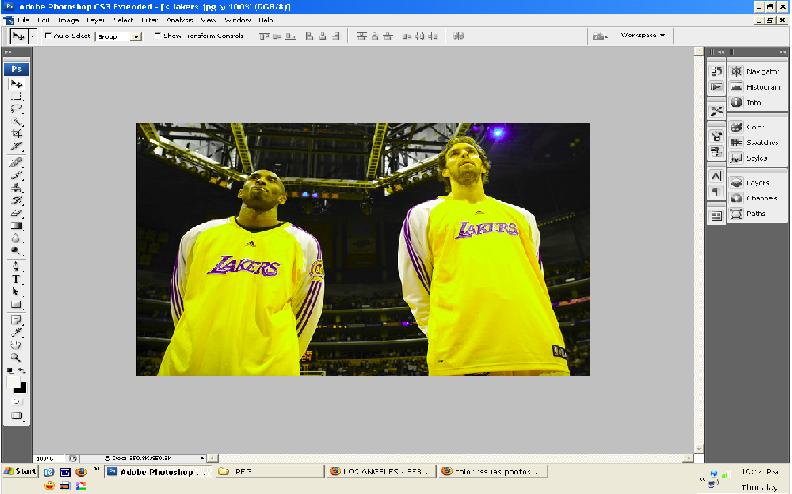This screenshot has width=792, height=494.
Task: Open the Layer Comps panel icon
Action: click(716, 216)
